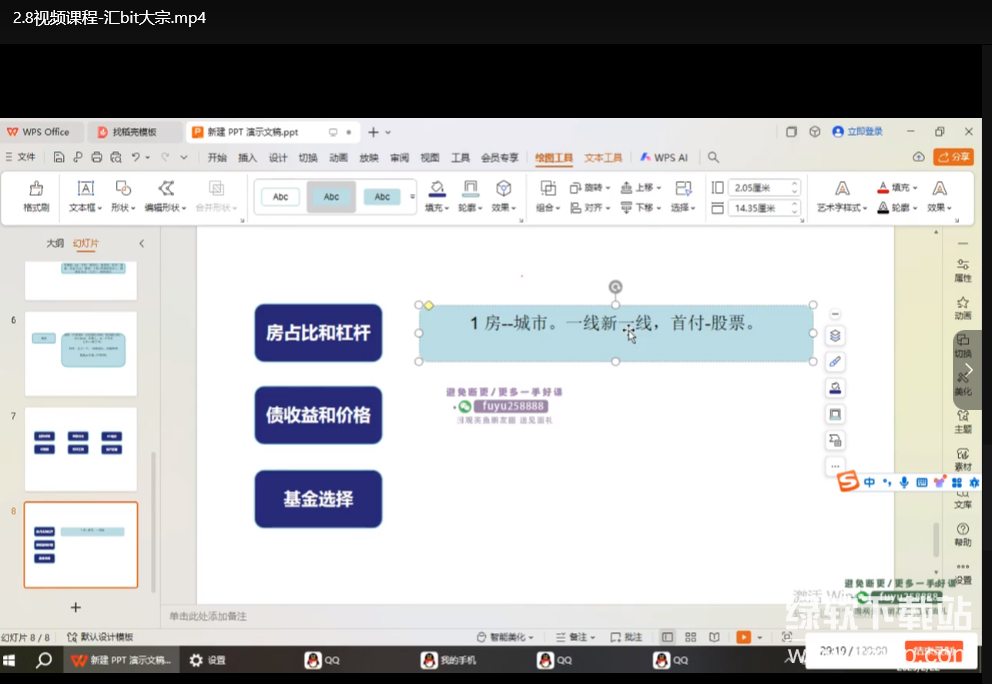
Task: Expand the shape style gallery arrow
Action: tap(412, 197)
